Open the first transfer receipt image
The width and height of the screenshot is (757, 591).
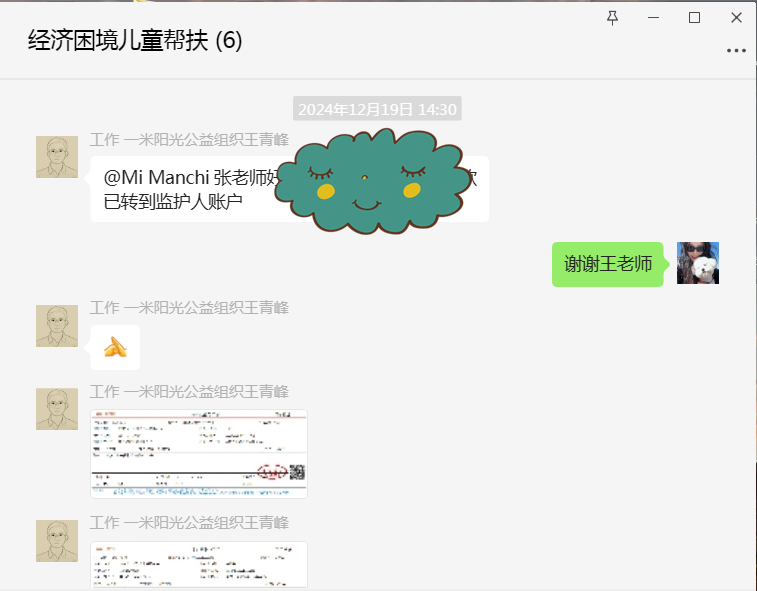click(199, 453)
